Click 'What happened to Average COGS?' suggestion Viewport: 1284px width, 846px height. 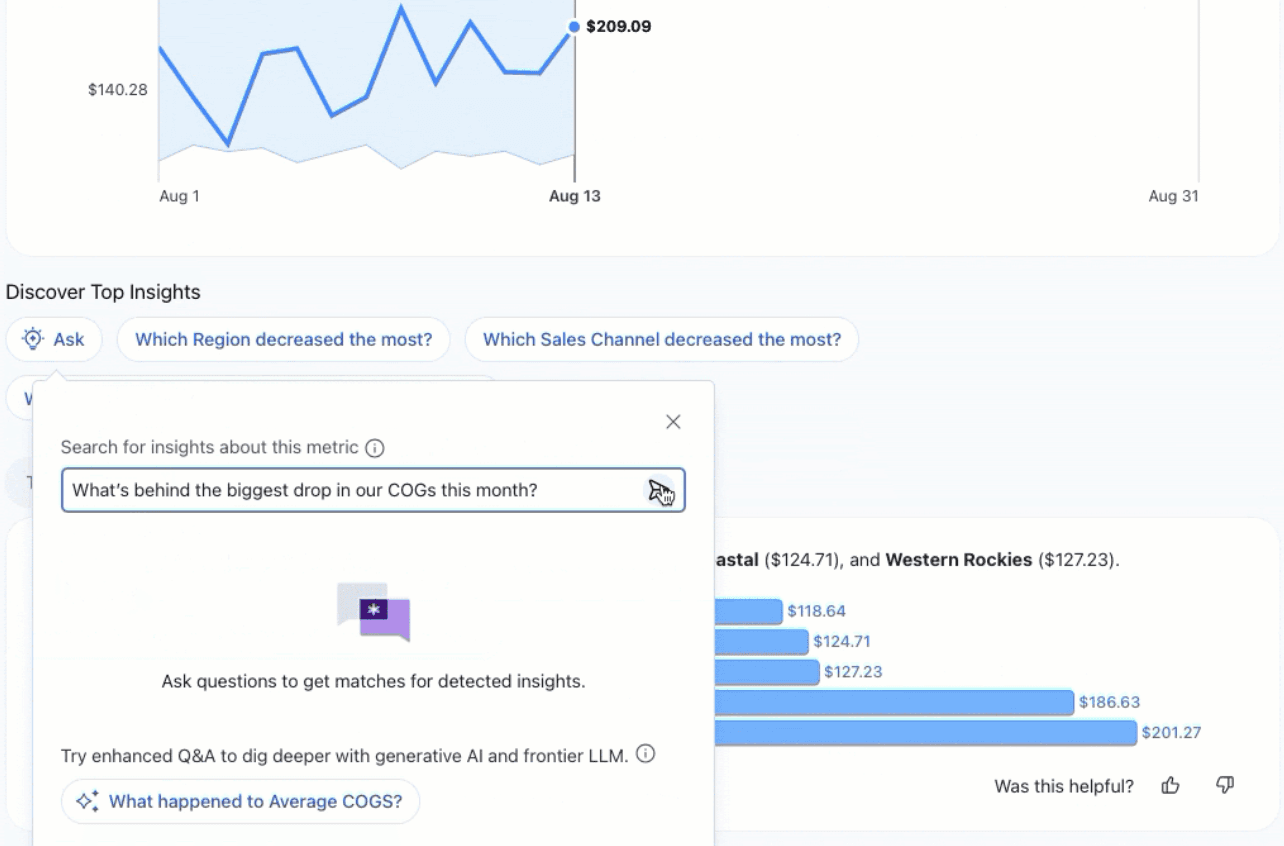click(x=255, y=801)
